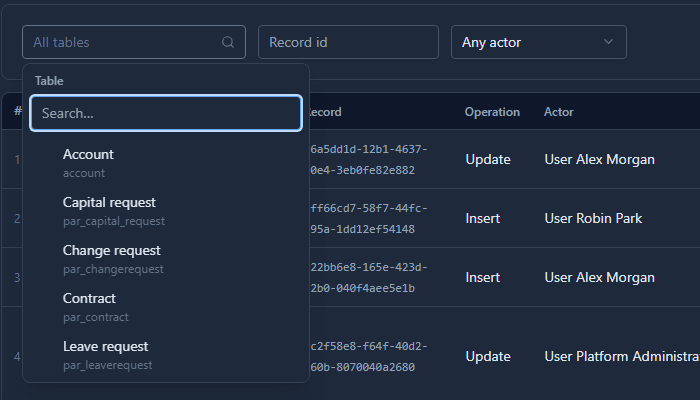This screenshot has width=700, height=400.
Task: Click par_leaverequest subtitle text
Action: click(108, 365)
